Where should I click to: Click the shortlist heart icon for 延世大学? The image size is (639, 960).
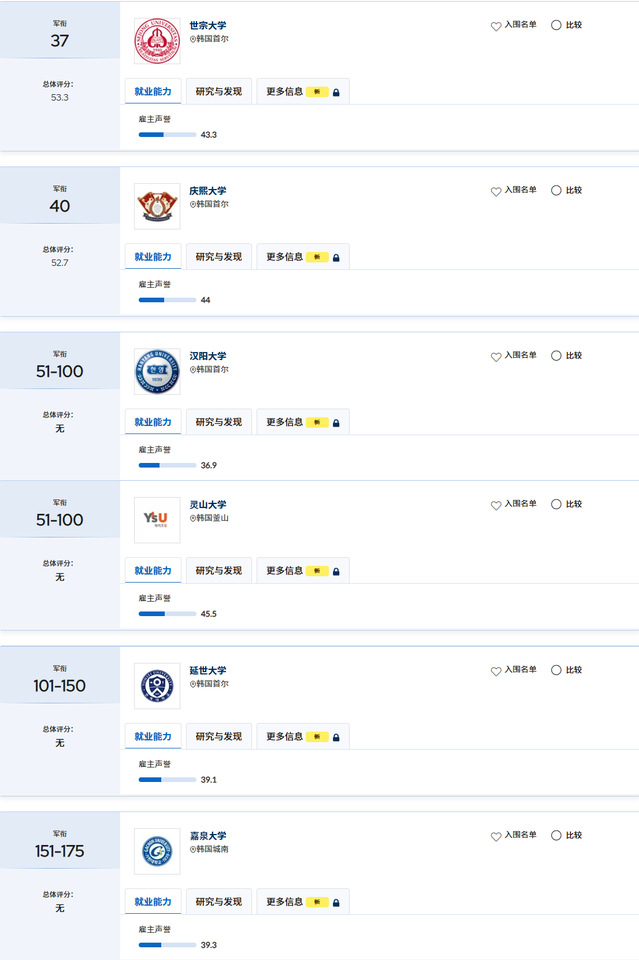click(x=496, y=671)
